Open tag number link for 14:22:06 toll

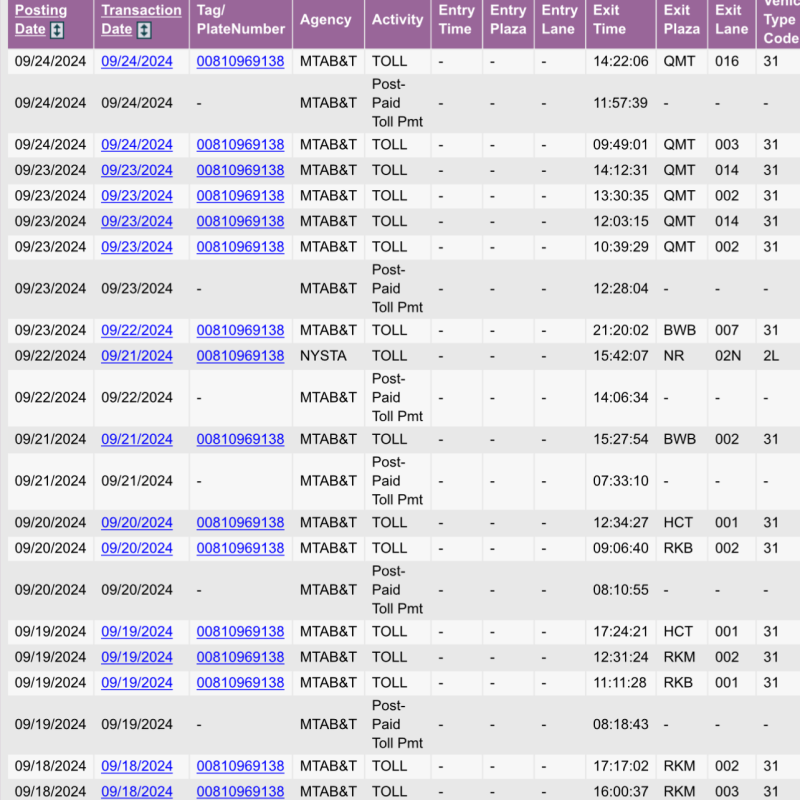point(240,61)
